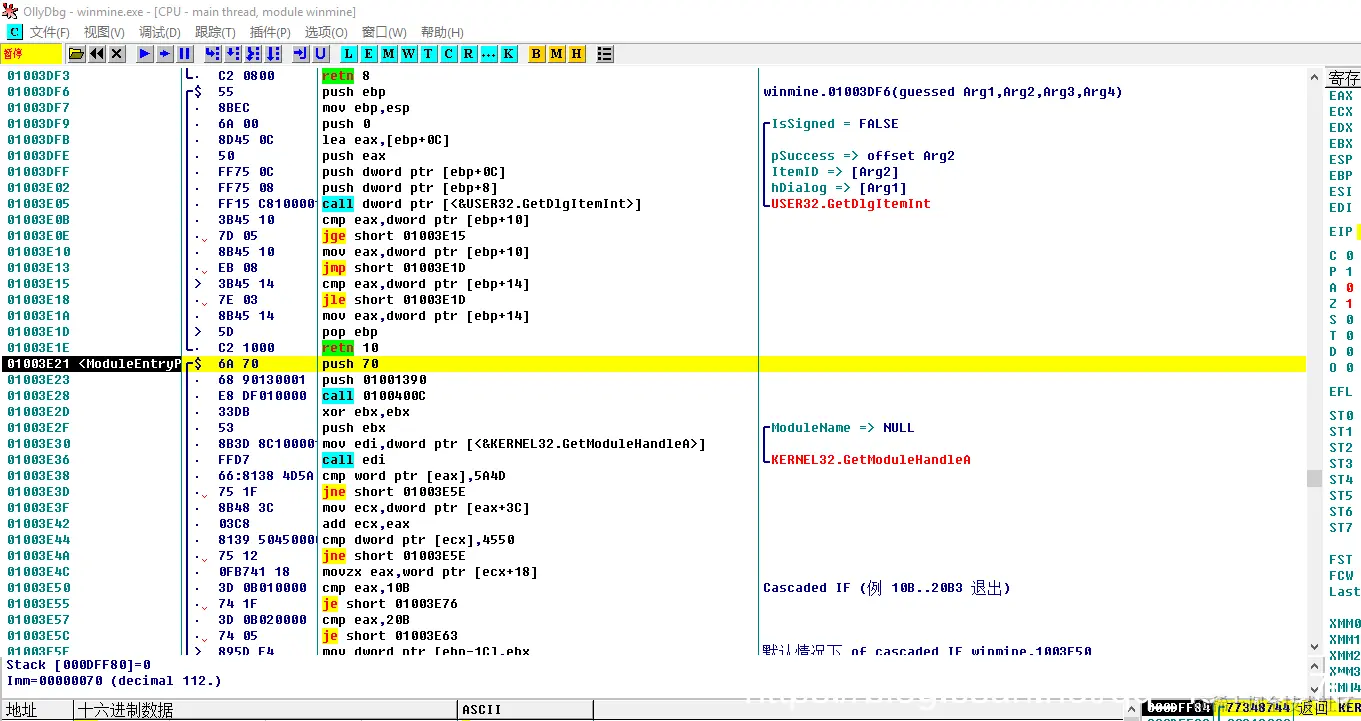Image resolution: width=1361 pixels, height=721 pixels.
Task: Open Executable modules with E button
Action: point(369,54)
